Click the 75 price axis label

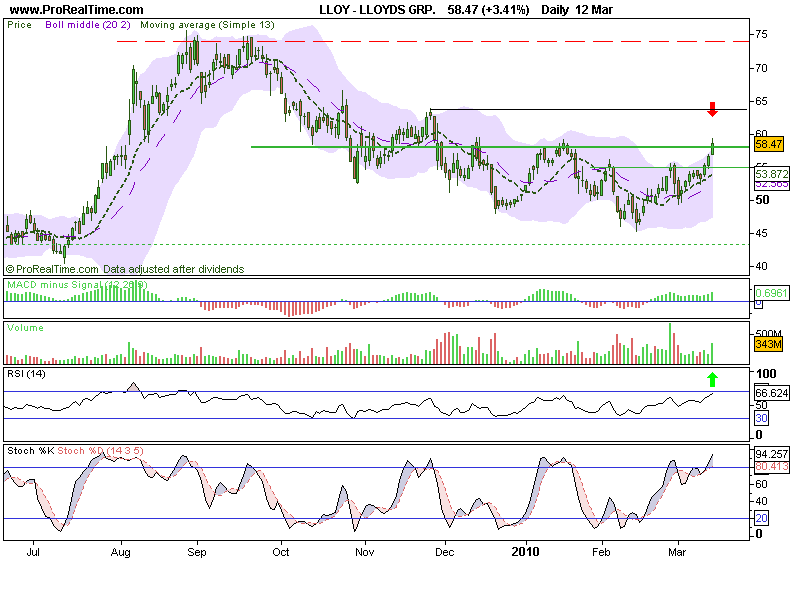[x=761, y=34]
